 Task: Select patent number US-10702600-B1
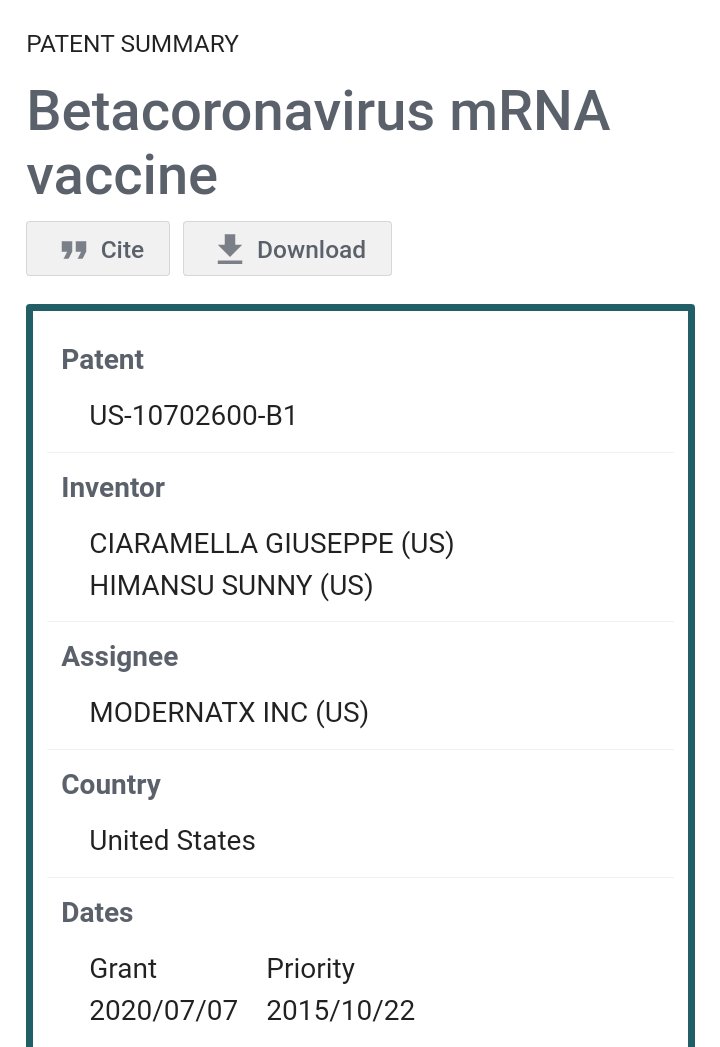(x=193, y=416)
